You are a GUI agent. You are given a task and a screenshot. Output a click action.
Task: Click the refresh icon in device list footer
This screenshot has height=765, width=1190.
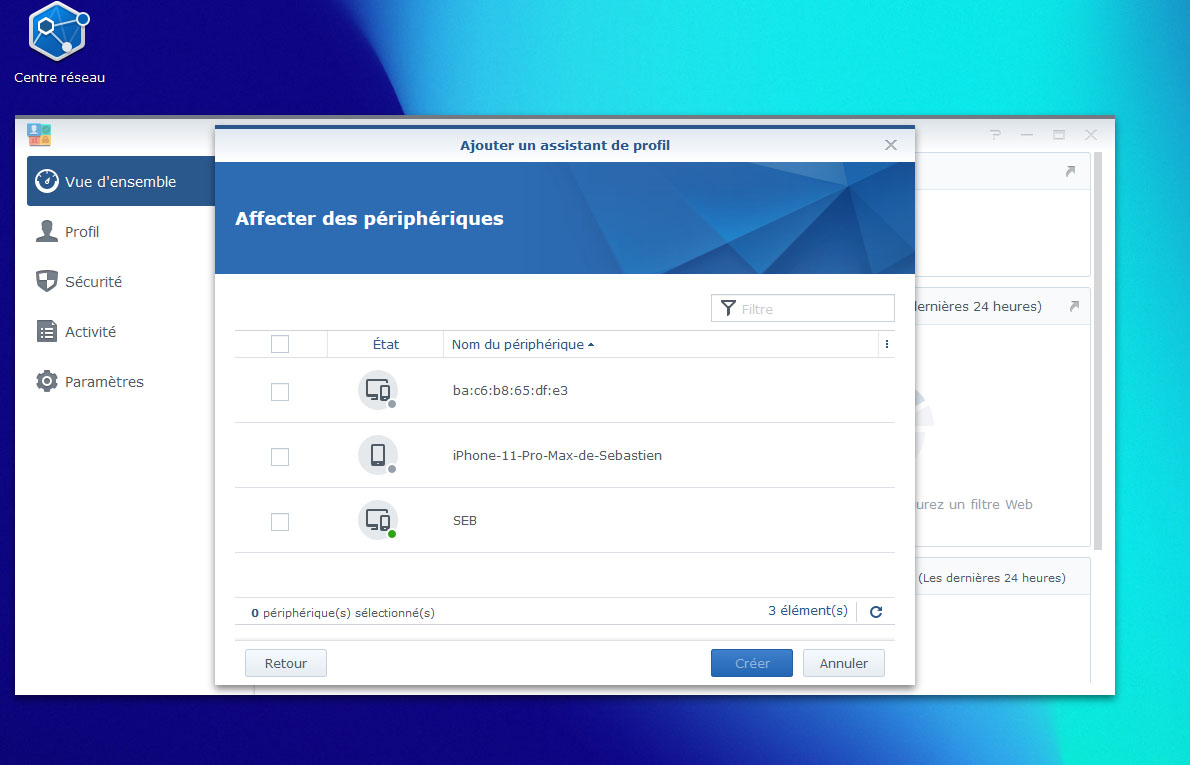[876, 612]
